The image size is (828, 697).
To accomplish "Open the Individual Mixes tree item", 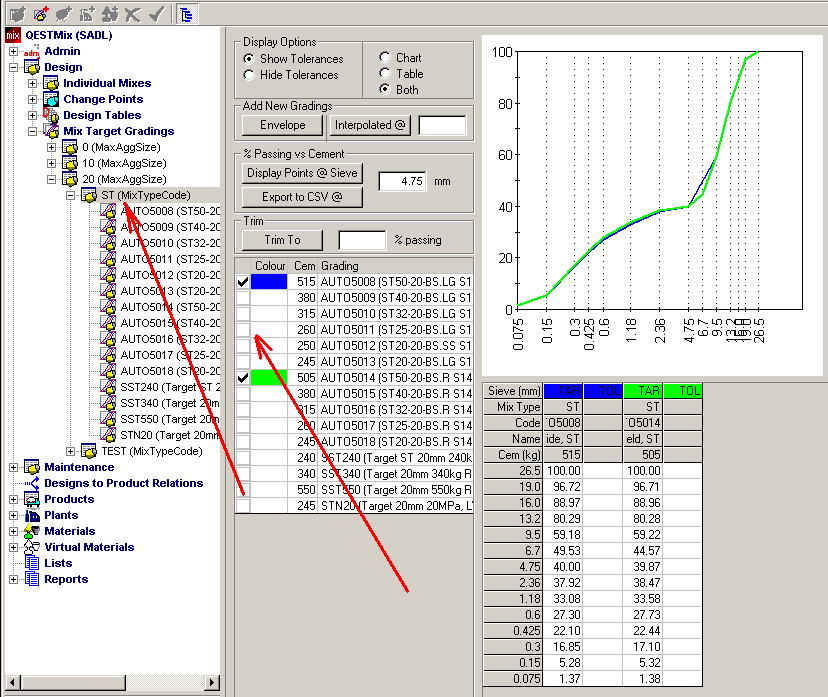I will click(x=107, y=83).
